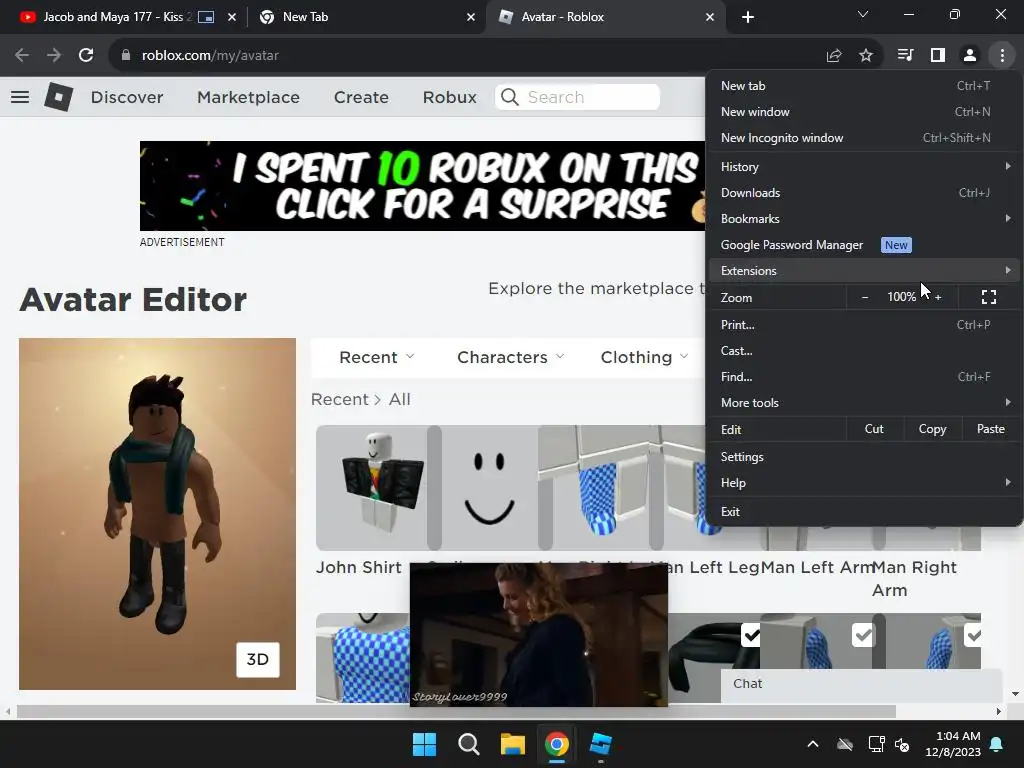Open Google Password Manager entry
Screen dimensions: 1024x768
865,245
